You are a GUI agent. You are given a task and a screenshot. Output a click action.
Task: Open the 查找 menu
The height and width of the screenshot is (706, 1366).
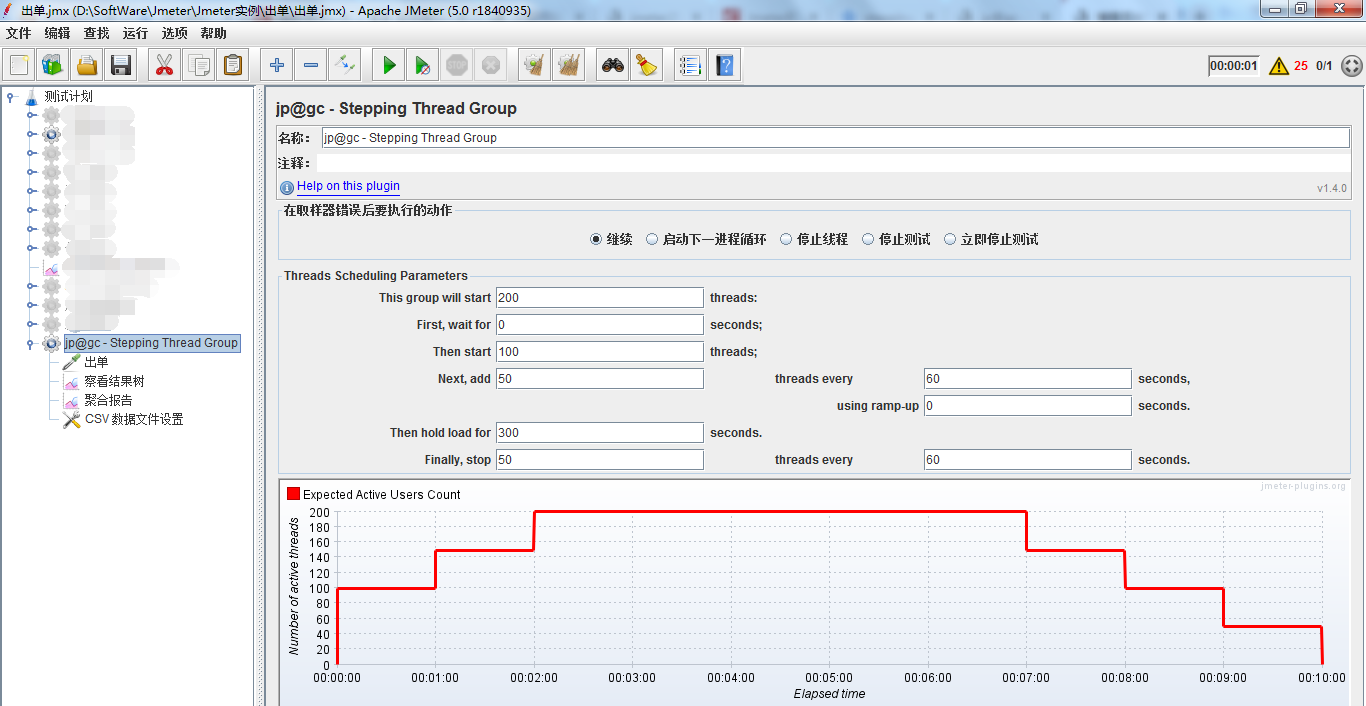(96, 33)
